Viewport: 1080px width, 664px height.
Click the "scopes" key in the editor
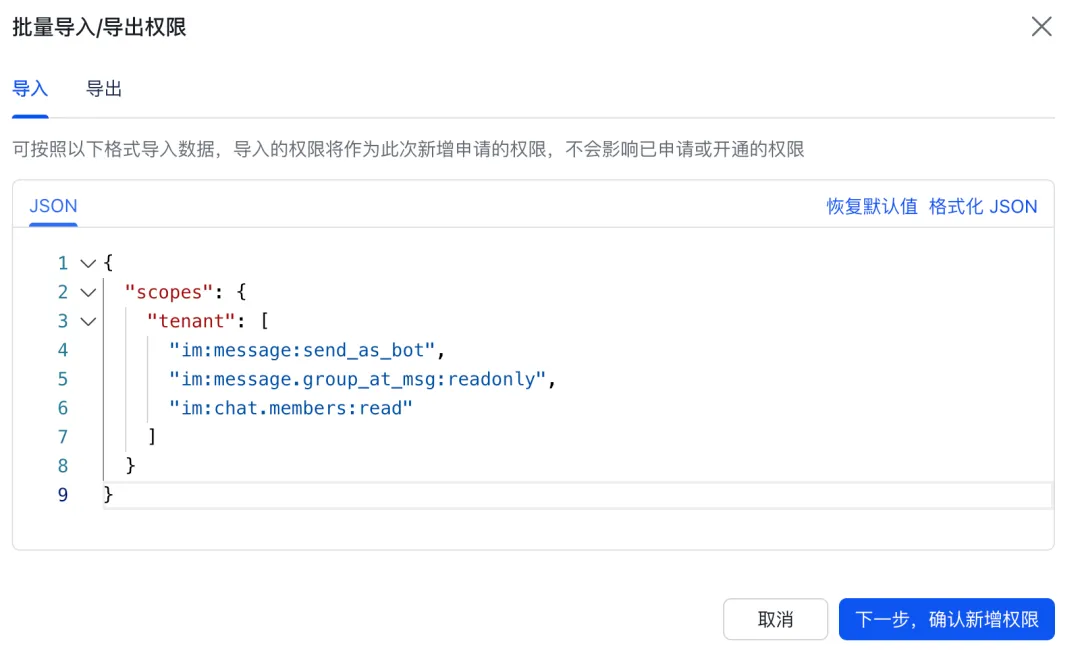click(166, 292)
